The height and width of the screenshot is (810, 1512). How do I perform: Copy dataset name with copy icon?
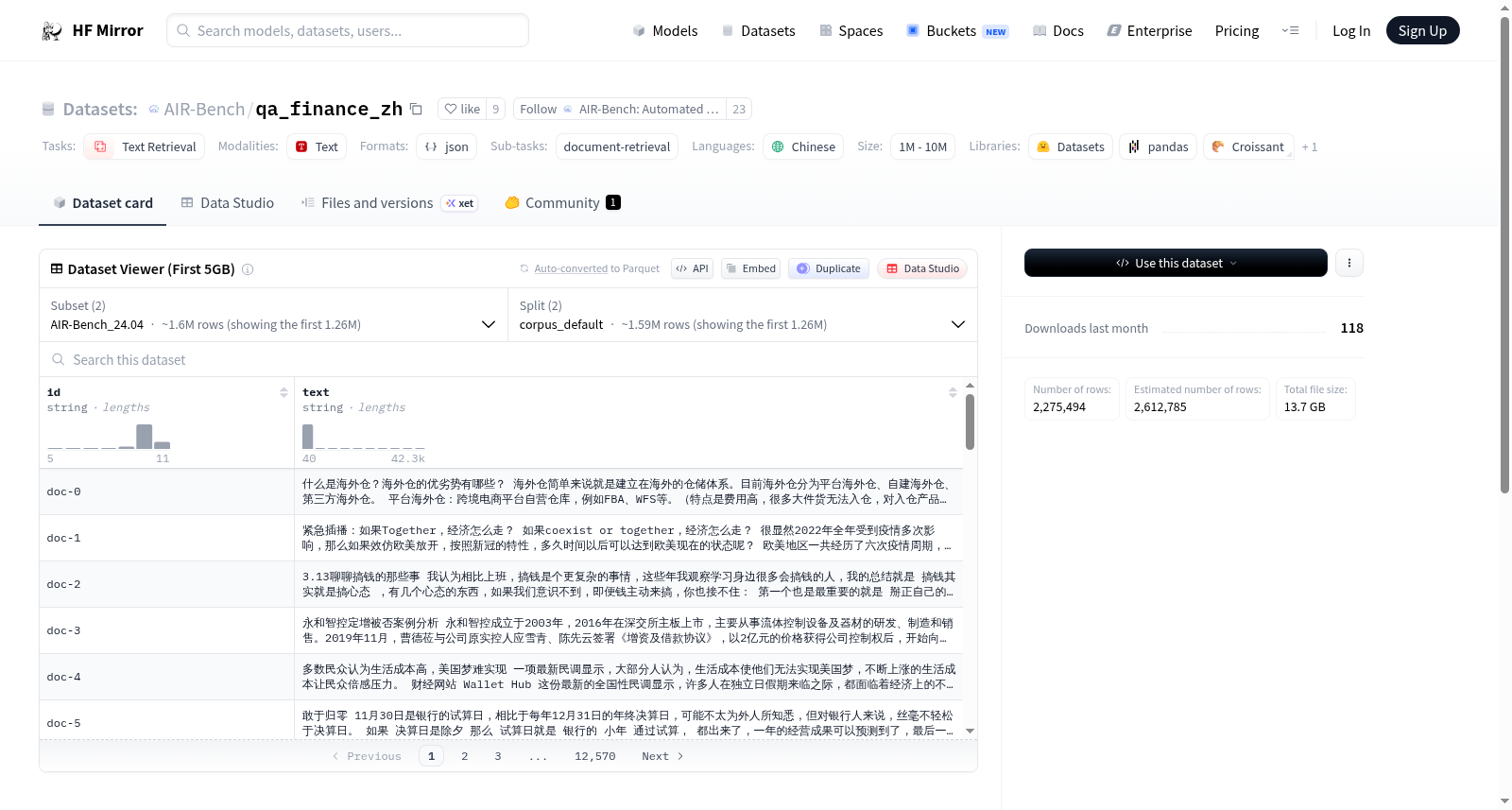point(416,109)
